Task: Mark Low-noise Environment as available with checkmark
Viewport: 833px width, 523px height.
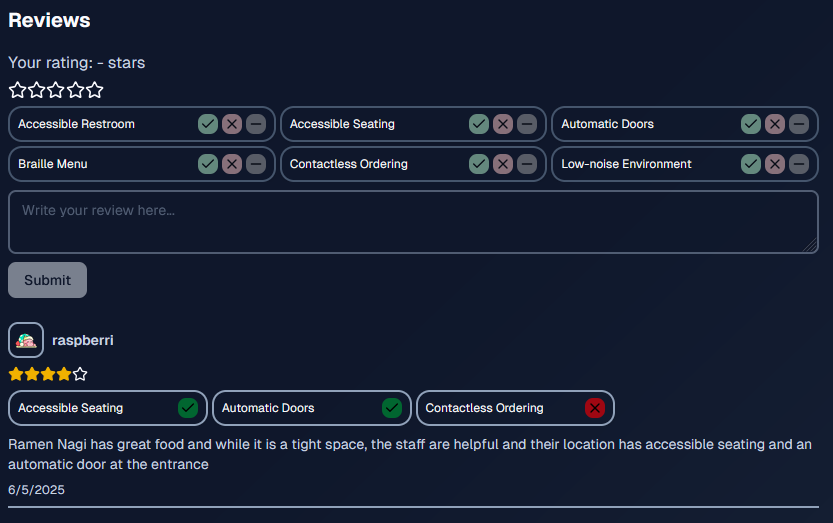Action: click(751, 164)
